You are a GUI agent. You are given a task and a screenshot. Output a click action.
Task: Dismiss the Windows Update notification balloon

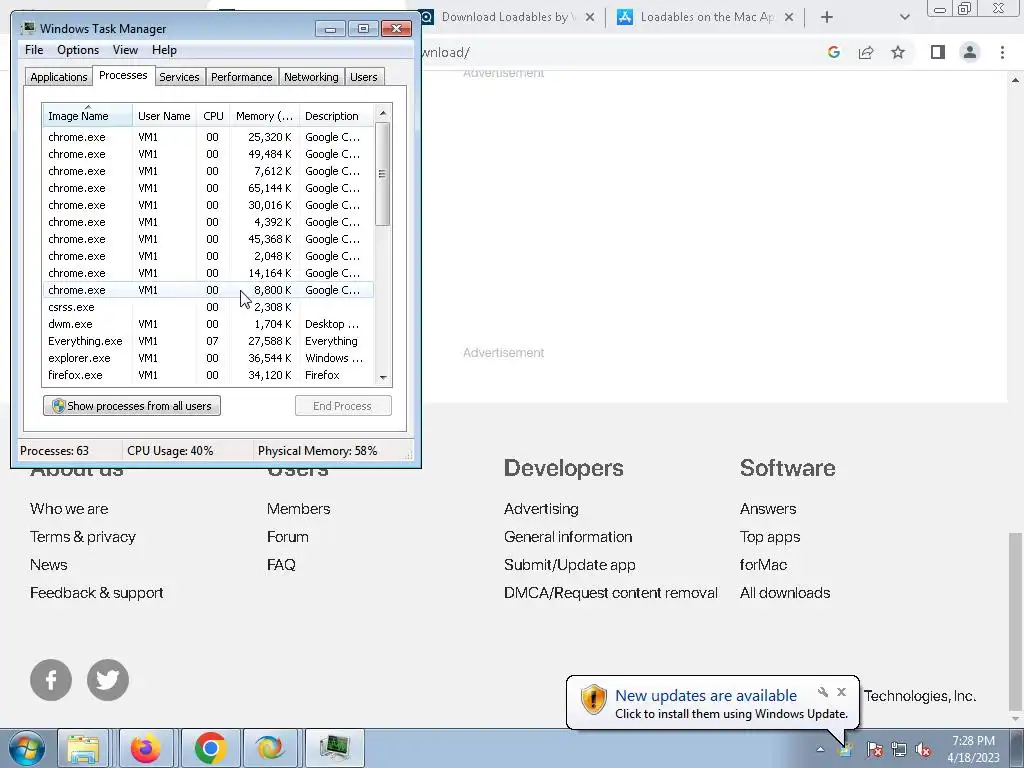[x=841, y=692]
